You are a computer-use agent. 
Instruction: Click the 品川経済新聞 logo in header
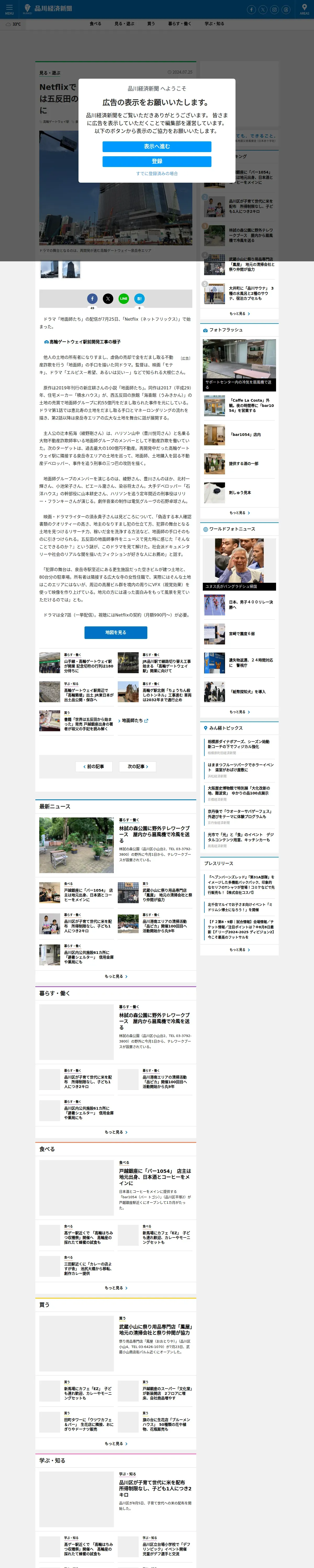click(x=48, y=9)
